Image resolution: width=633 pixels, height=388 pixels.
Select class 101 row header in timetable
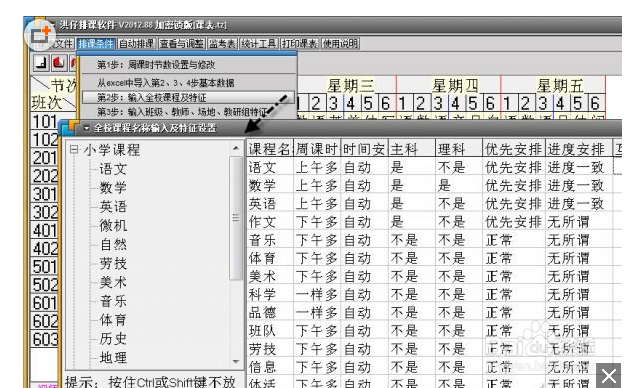(45, 122)
